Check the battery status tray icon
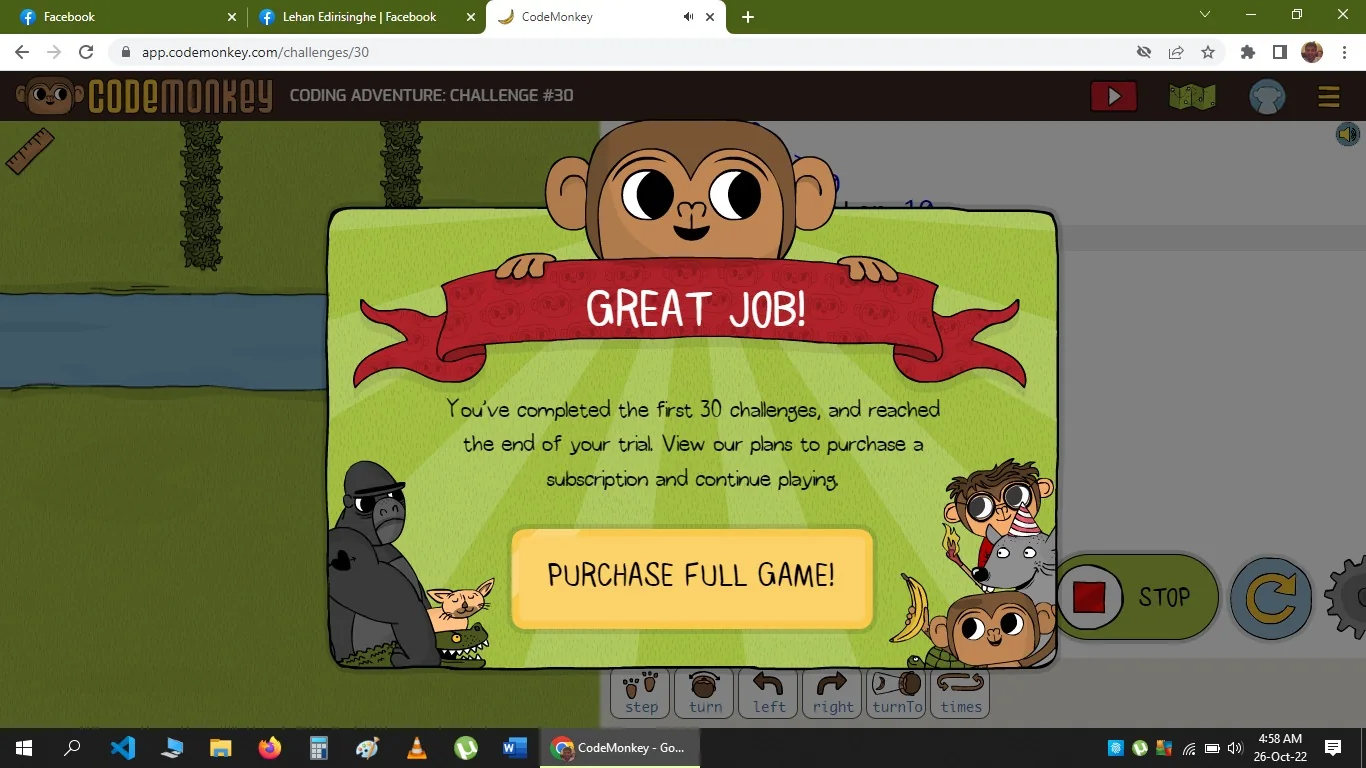1366x768 pixels. (x=1212, y=748)
